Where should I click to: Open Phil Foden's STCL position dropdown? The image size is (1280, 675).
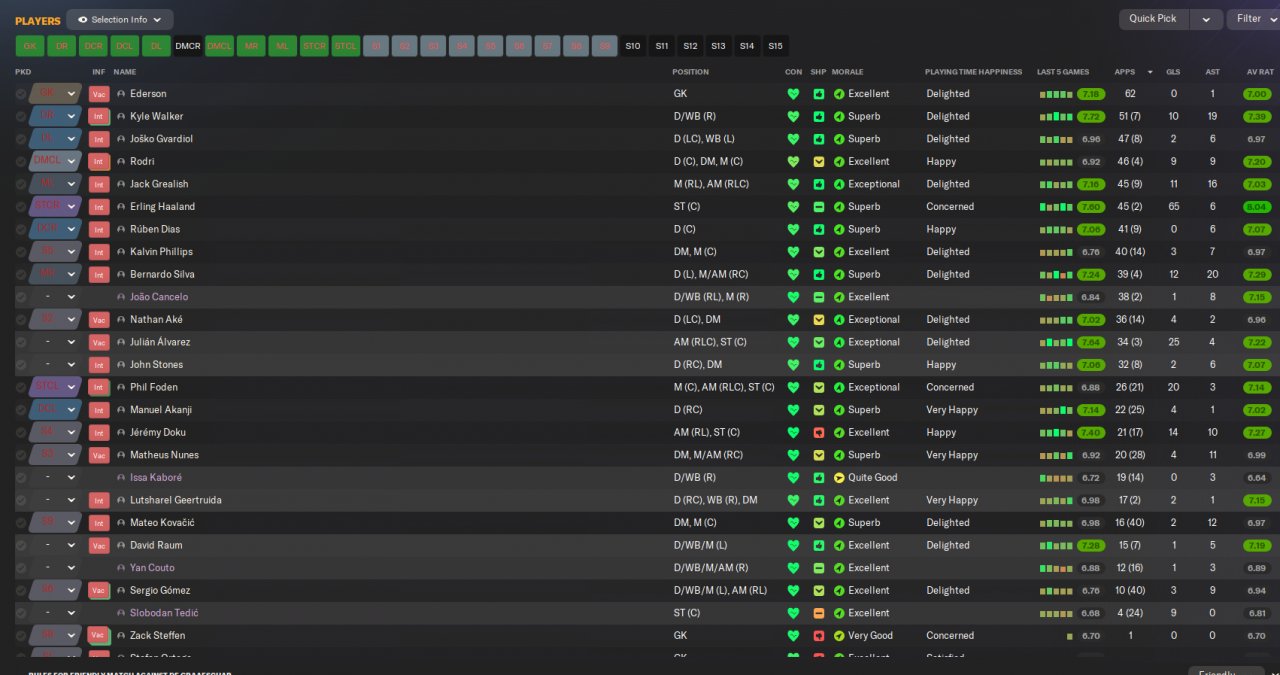55,388
